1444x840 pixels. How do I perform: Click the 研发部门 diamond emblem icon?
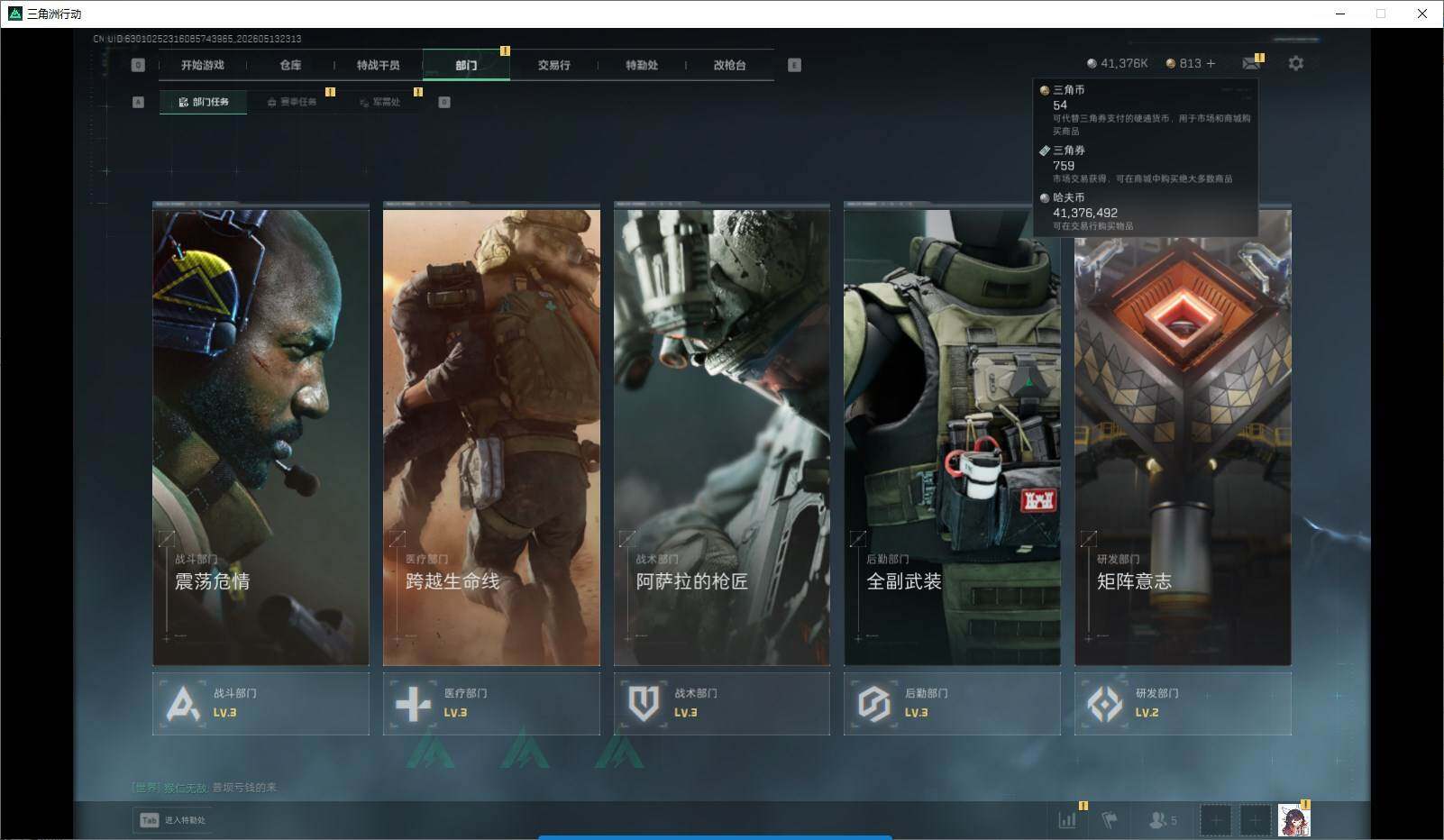1104,703
